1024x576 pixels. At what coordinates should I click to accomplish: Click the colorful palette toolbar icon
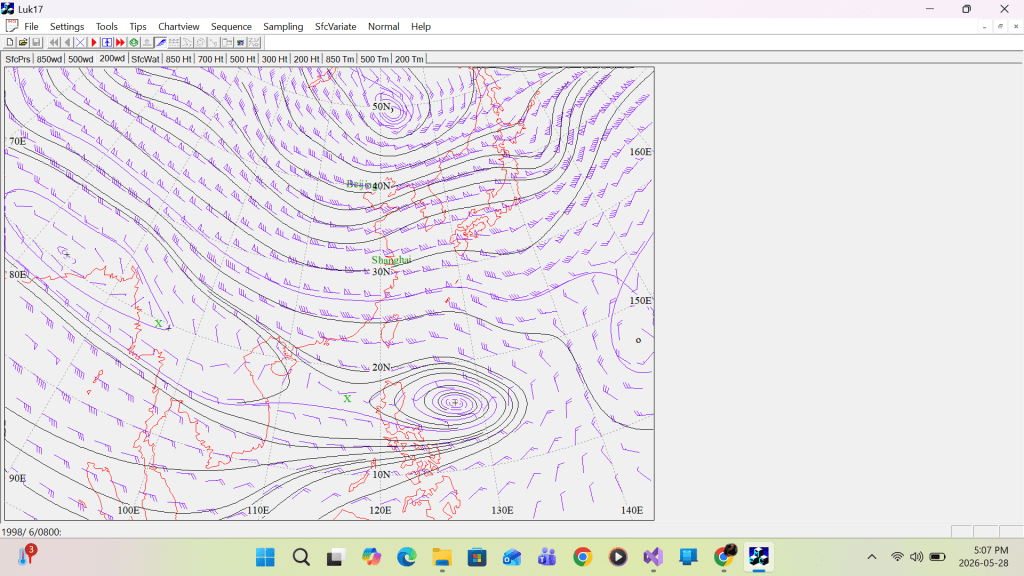click(x=240, y=42)
